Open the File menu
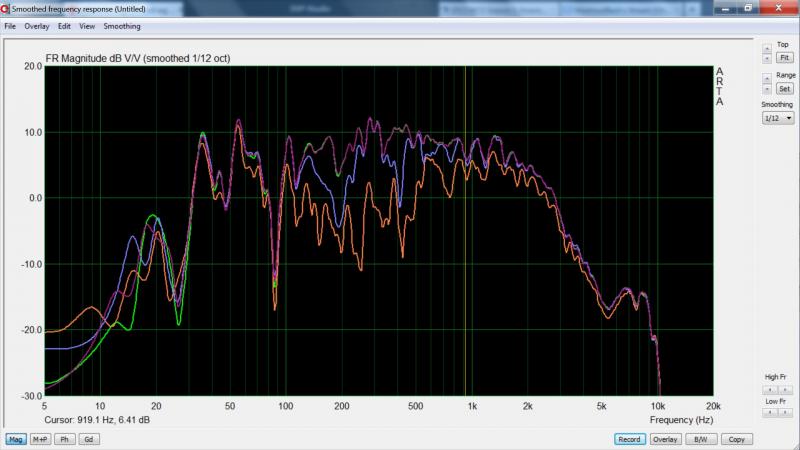 (10, 26)
